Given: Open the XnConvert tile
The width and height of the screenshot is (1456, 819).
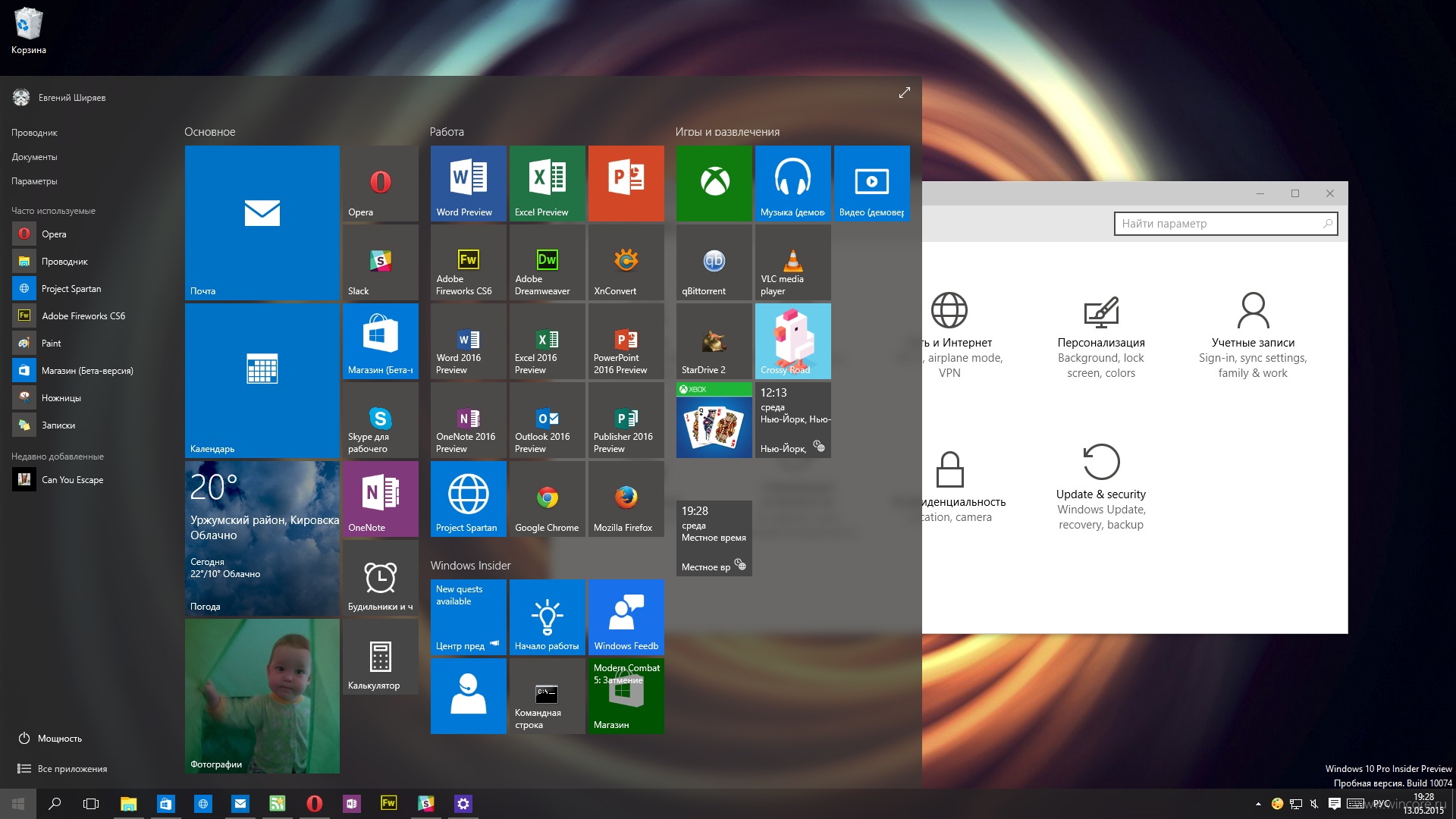Looking at the screenshot, I should (x=626, y=262).
